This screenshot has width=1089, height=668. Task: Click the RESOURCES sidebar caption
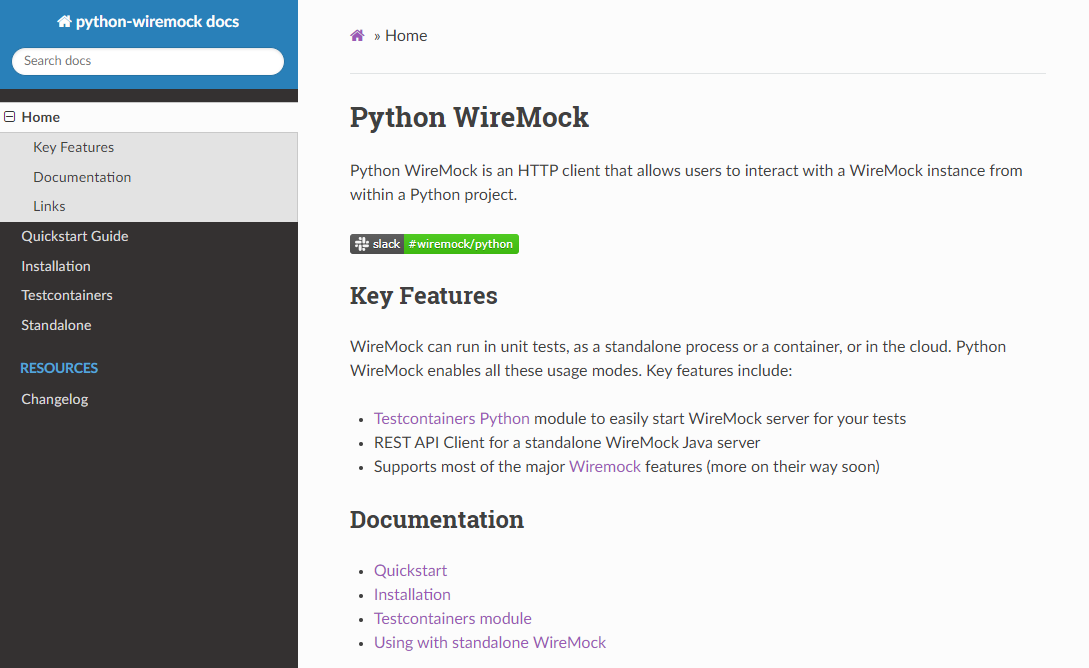pyautogui.click(x=59, y=368)
